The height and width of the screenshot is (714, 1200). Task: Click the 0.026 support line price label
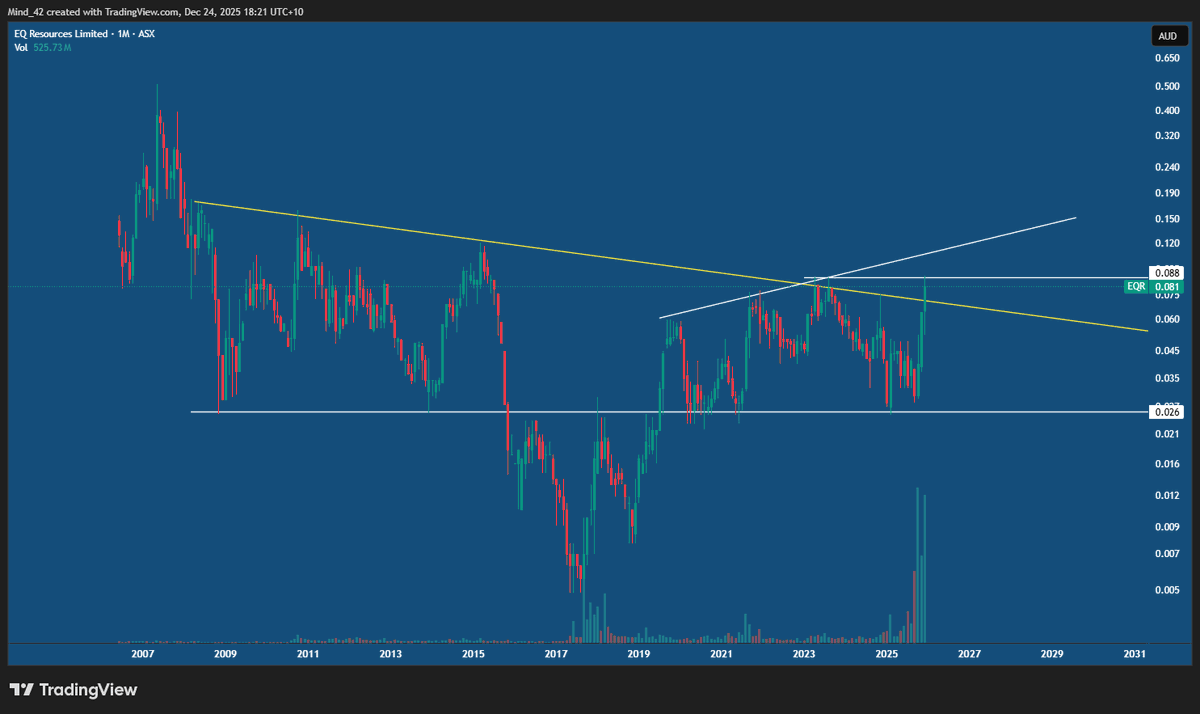(x=1166, y=412)
